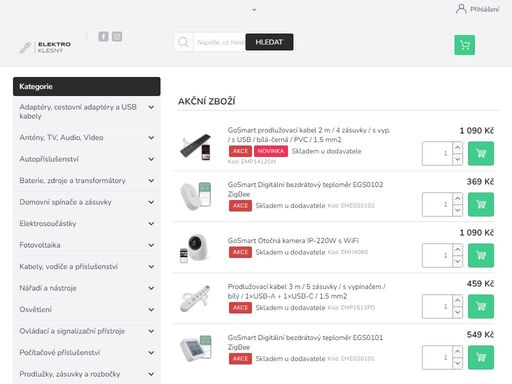This screenshot has height=384, width=512.
Task: Add GoSmart teploměr EGS0102 to cart
Action: (481, 204)
